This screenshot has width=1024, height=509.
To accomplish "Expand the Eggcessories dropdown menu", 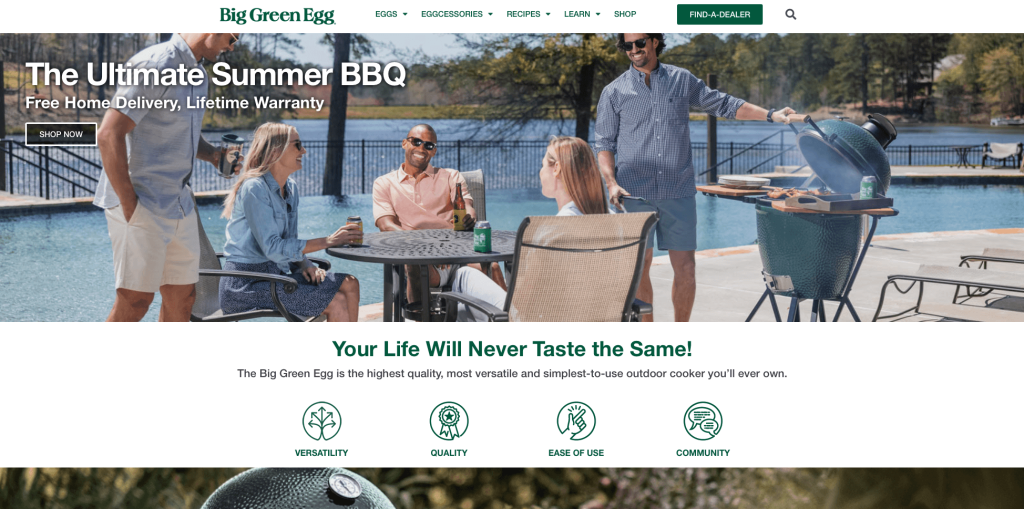I will pos(456,14).
